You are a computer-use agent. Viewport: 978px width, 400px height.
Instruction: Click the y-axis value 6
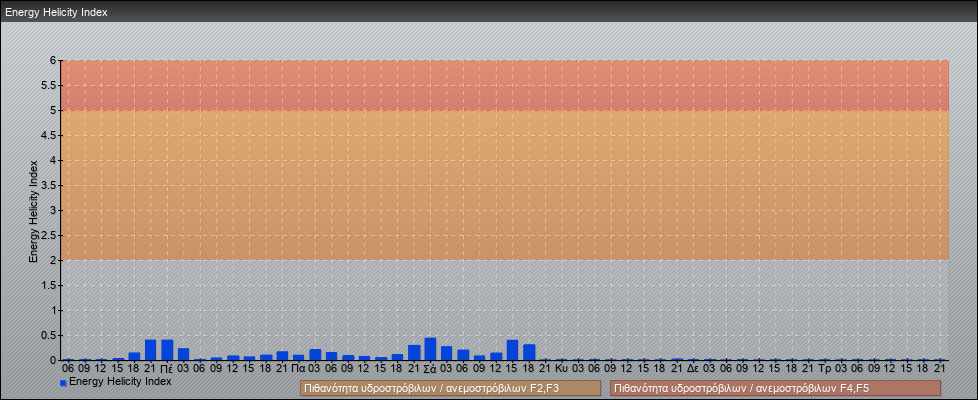pyautogui.click(x=54, y=61)
